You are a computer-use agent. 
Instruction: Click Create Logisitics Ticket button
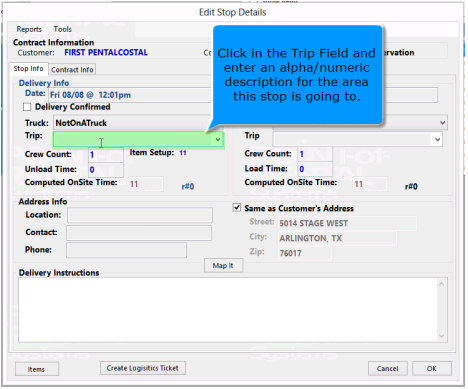coord(143,368)
